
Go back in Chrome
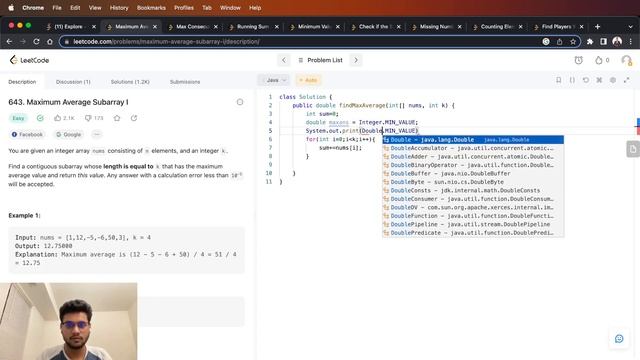click(9, 42)
